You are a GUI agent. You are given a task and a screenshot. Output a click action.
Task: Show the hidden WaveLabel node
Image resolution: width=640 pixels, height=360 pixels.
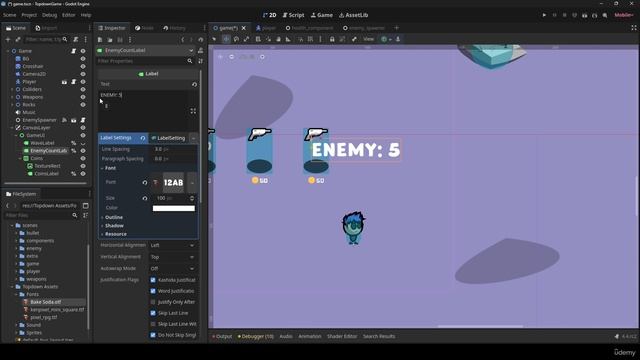(x=83, y=143)
